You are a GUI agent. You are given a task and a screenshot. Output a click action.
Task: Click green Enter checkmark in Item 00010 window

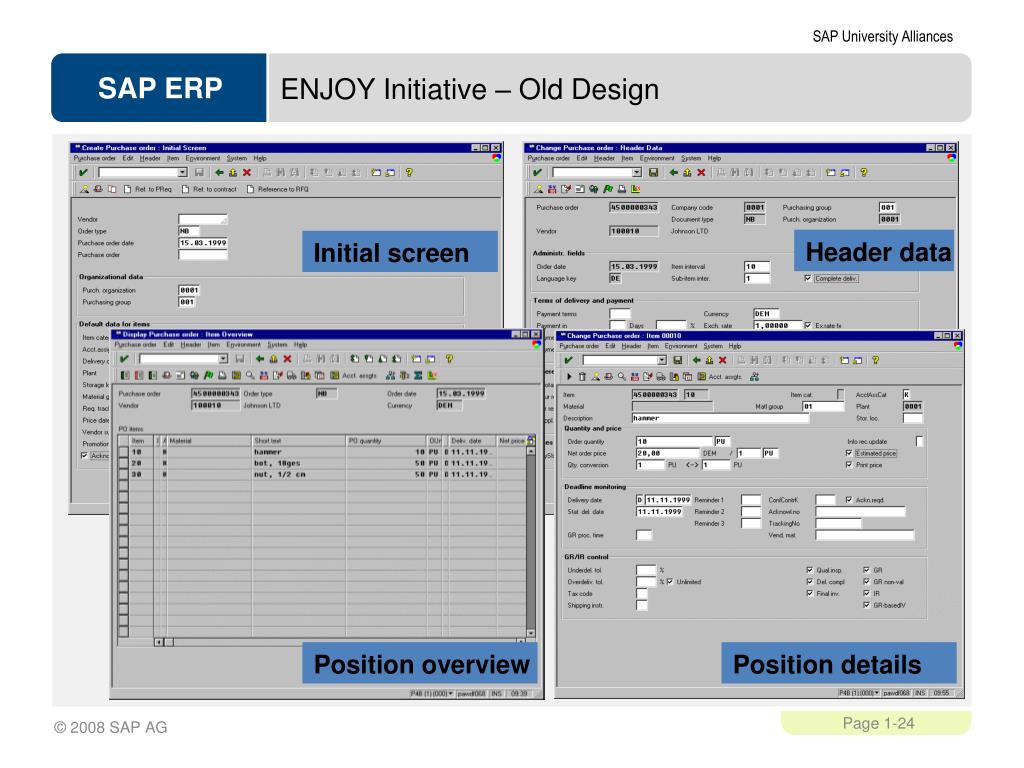(x=568, y=360)
